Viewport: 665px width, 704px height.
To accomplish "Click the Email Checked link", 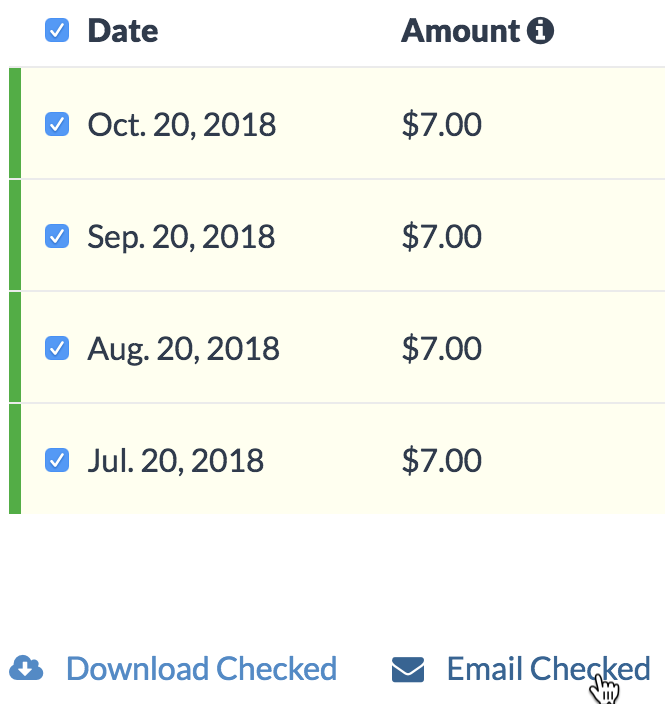I will pos(548,668).
